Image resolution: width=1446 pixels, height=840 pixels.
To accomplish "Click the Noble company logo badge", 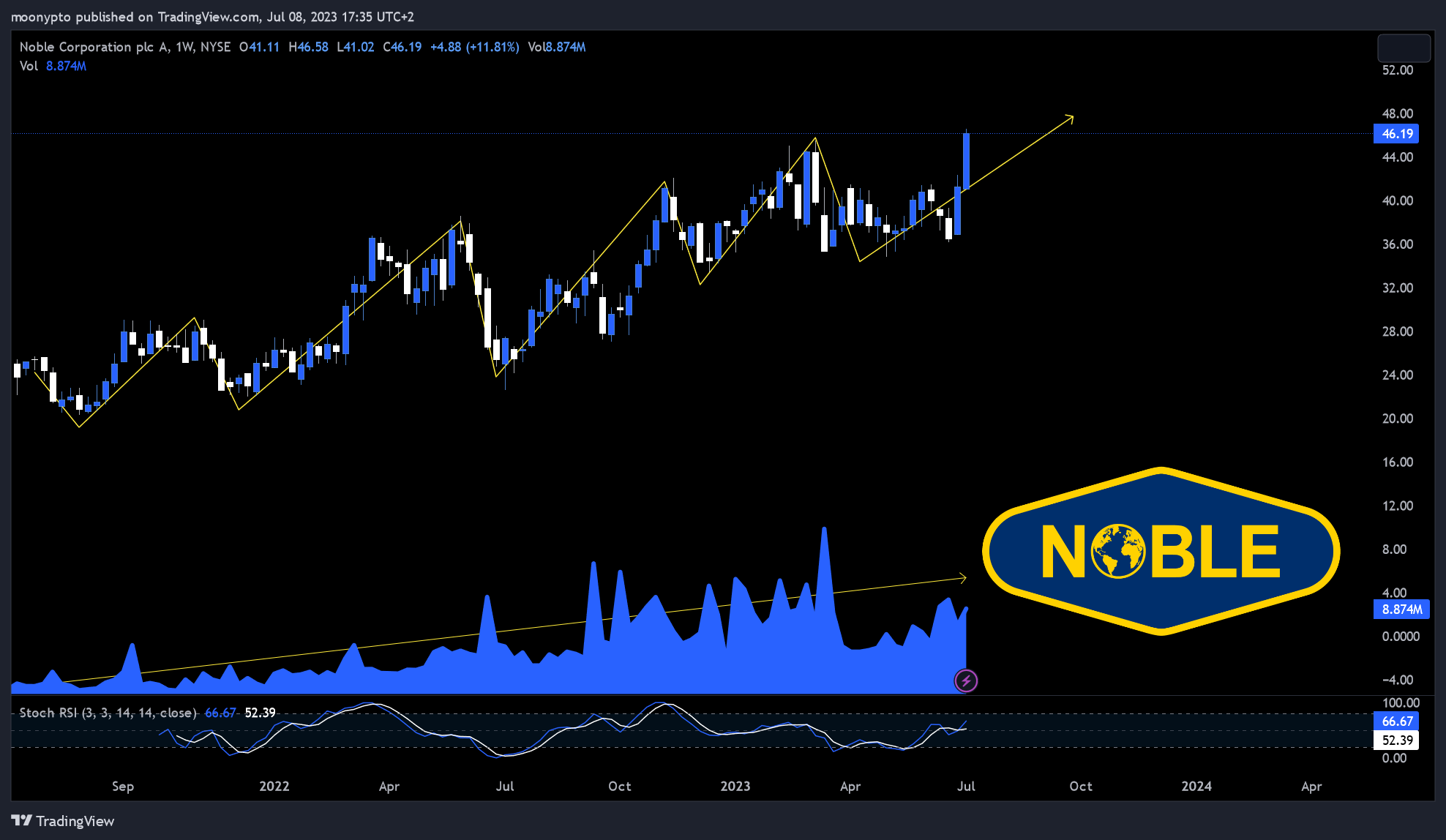I will tap(1161, 551).
